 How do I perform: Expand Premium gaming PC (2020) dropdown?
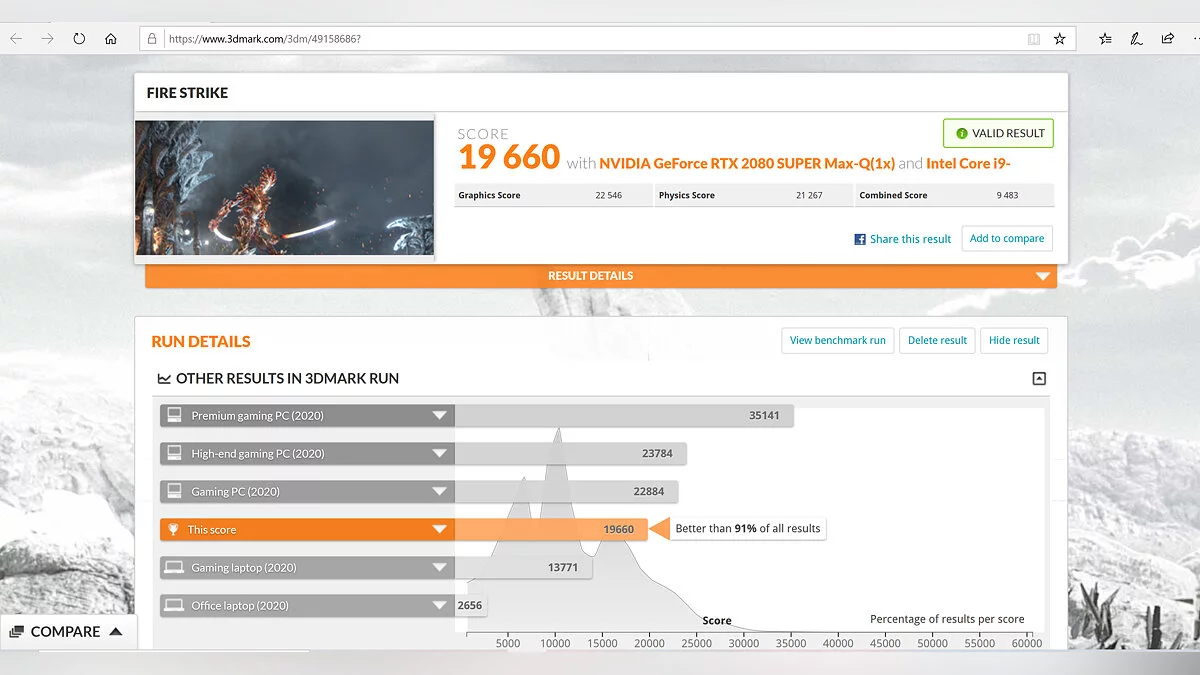pyautogui.click(x=438, y=416)
